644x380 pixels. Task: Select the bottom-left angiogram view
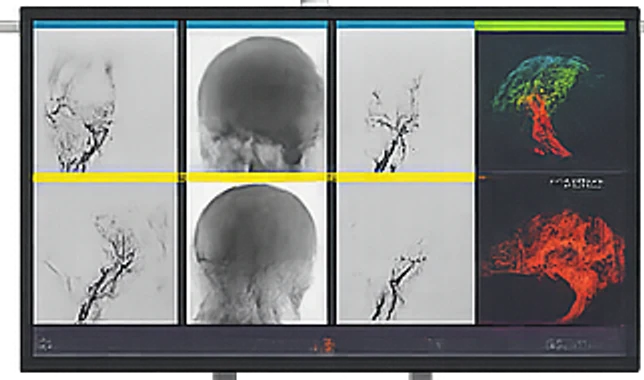coord(106,252)
